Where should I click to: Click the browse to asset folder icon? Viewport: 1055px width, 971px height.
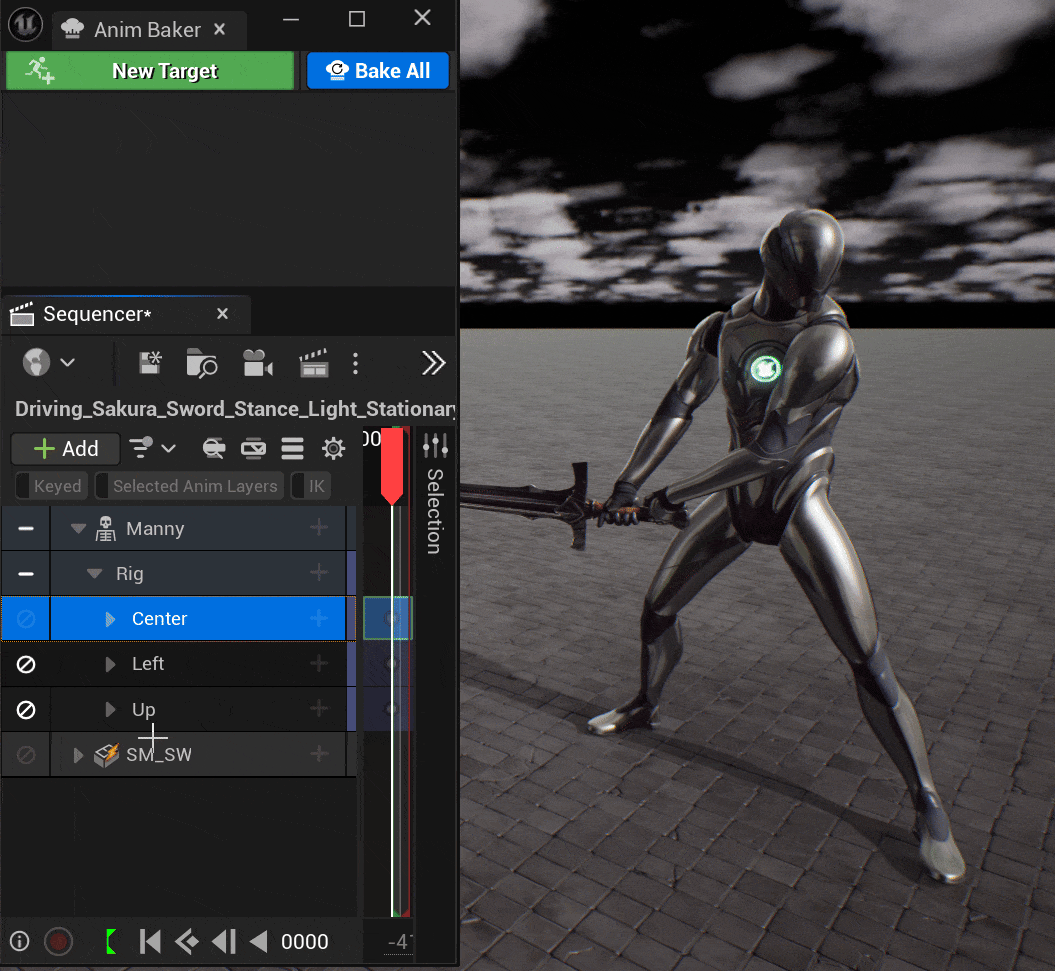[202, 363]
